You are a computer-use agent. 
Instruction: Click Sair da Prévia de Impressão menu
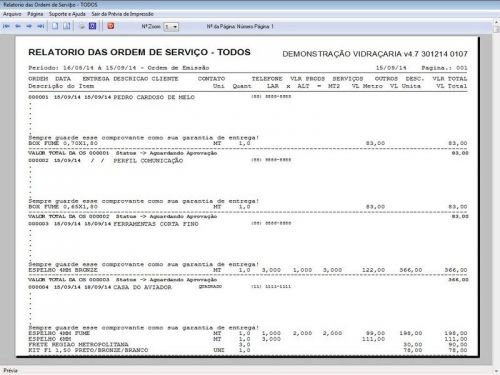click(x=123, y=14)
